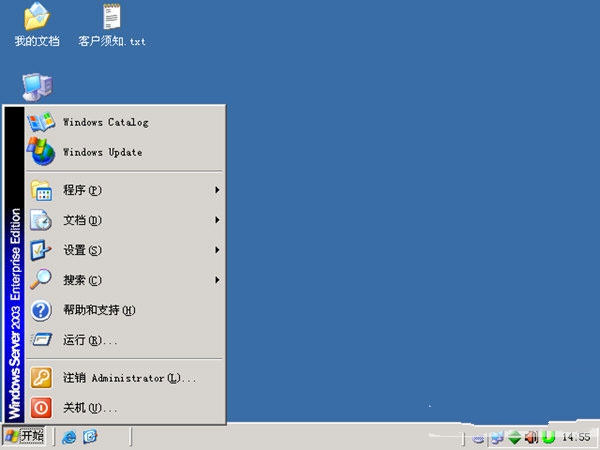Viewport: 600px width, 450px height.
Task: Select 程序(P) in the Start menu
Action: click(x=125, y=190)
